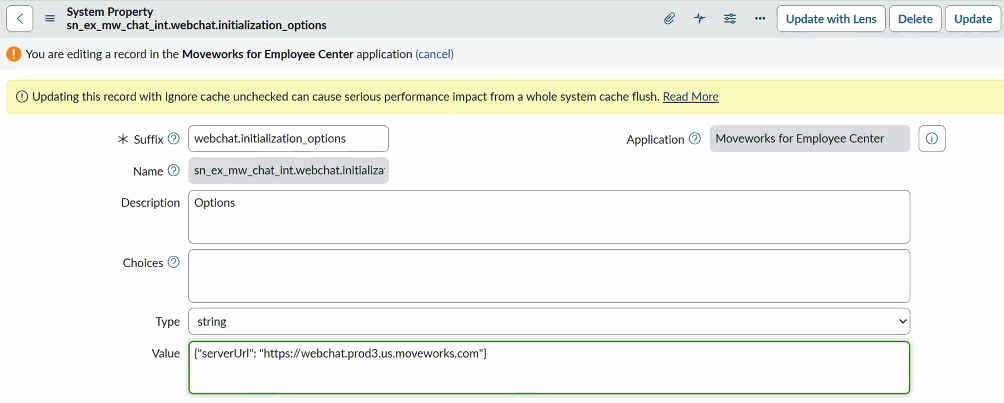Click the read-only Name field
This screenshot has height=403, width=1004.
pos(288,170)
